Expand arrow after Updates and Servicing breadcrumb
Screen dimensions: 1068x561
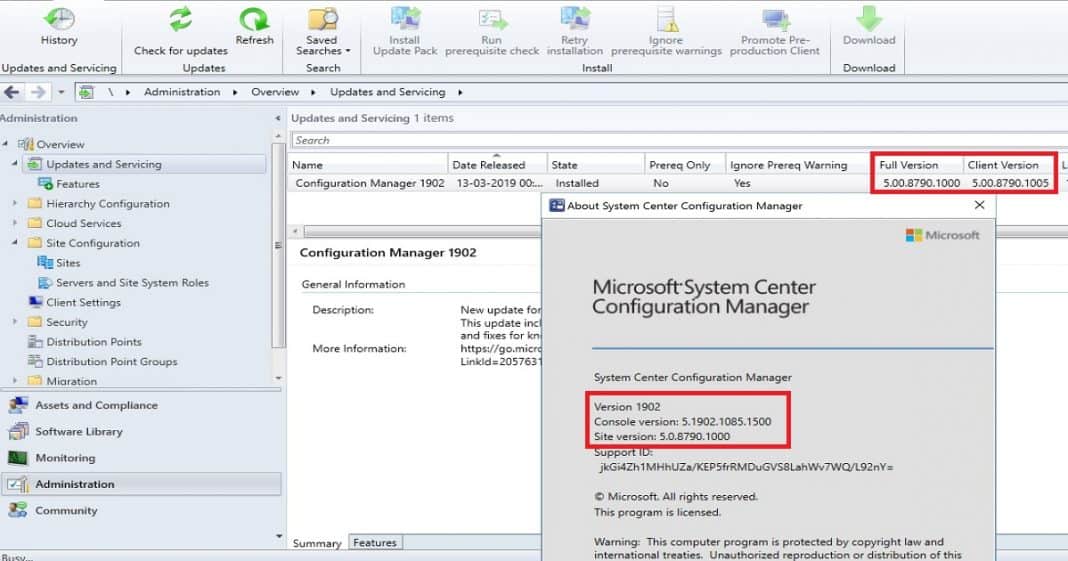460,92
